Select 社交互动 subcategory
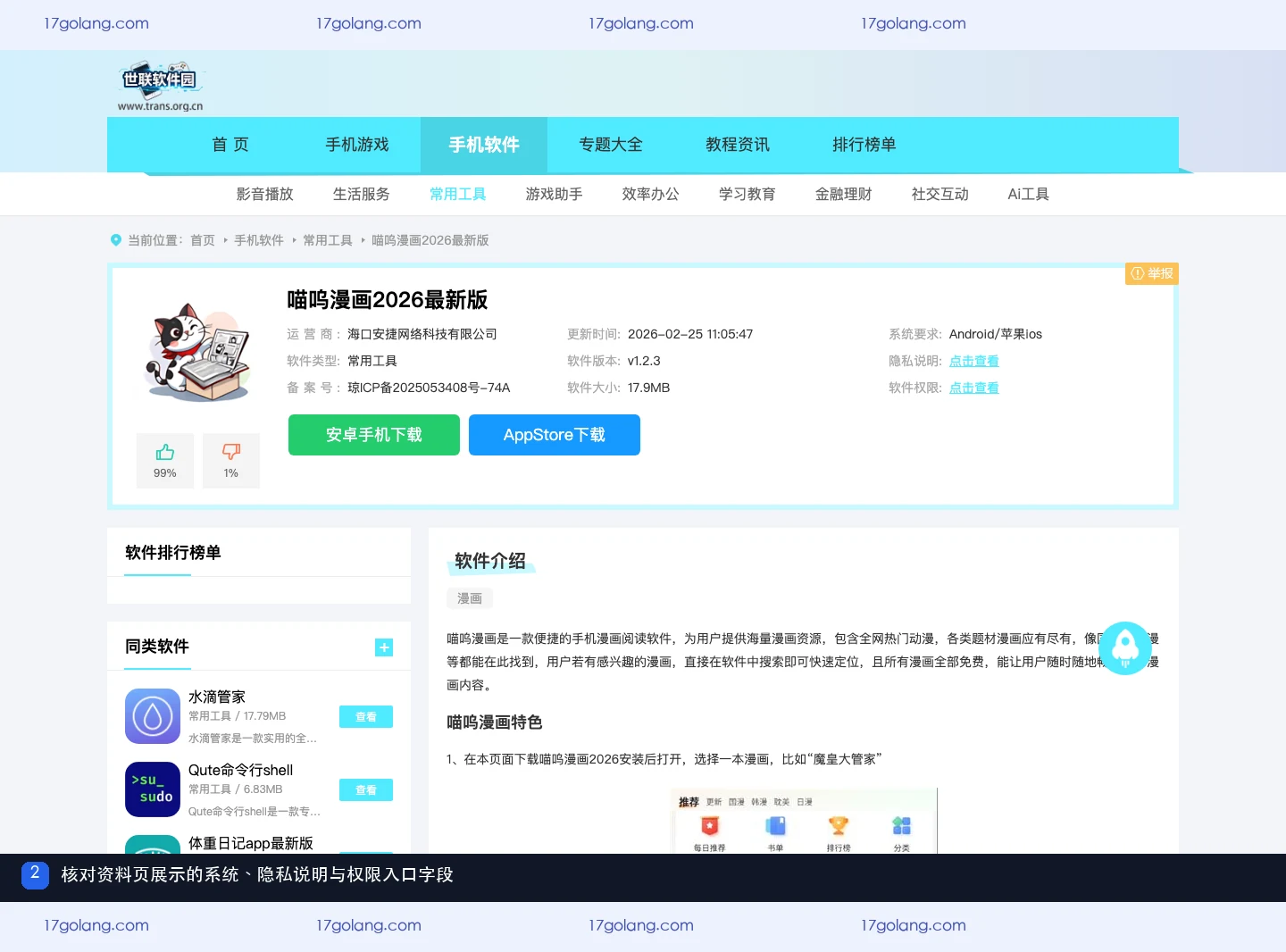The height and width of the screenshot is (952, 1286). coord(940,194)
